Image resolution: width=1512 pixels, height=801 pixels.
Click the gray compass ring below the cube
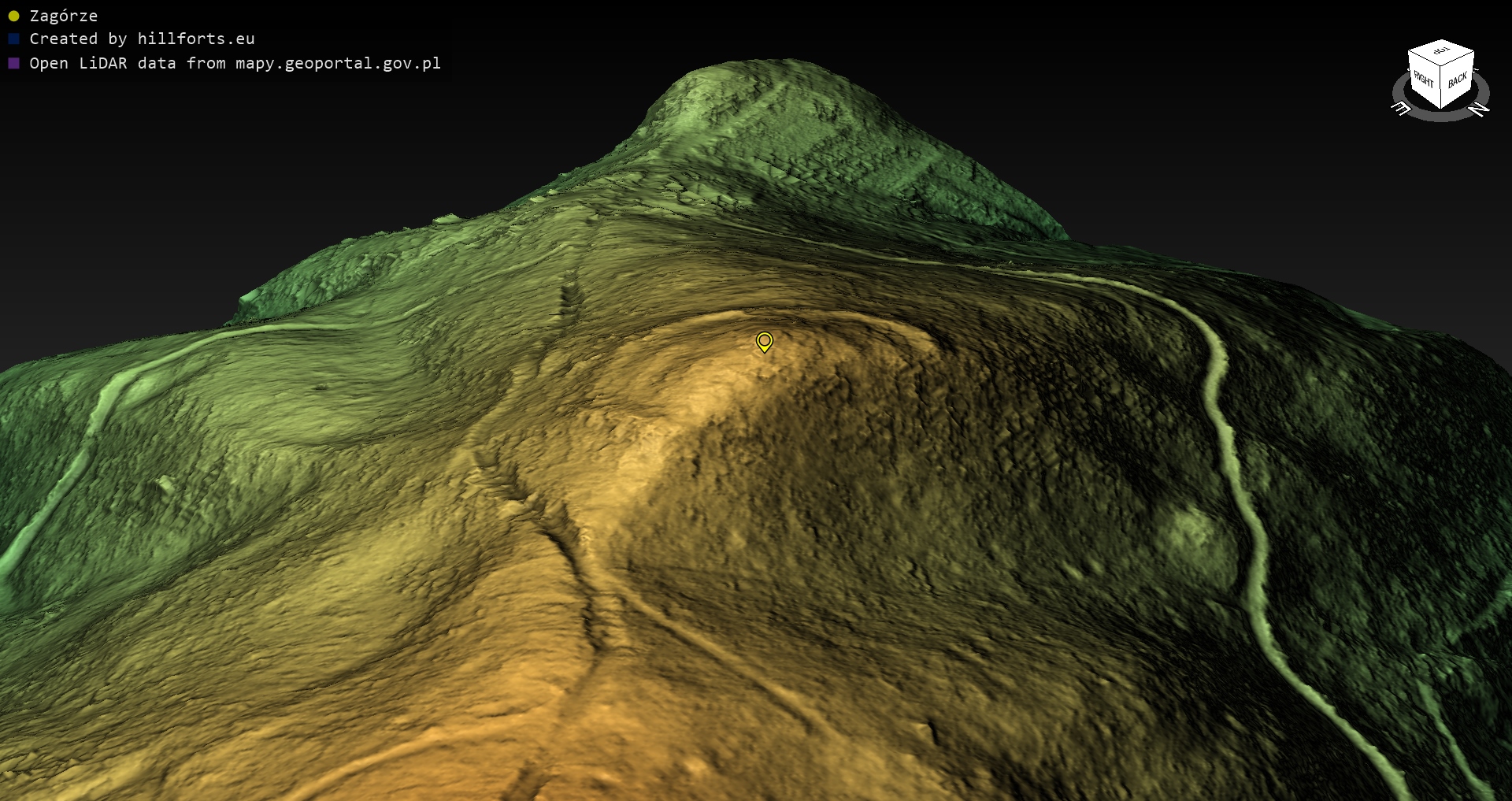1441,115
